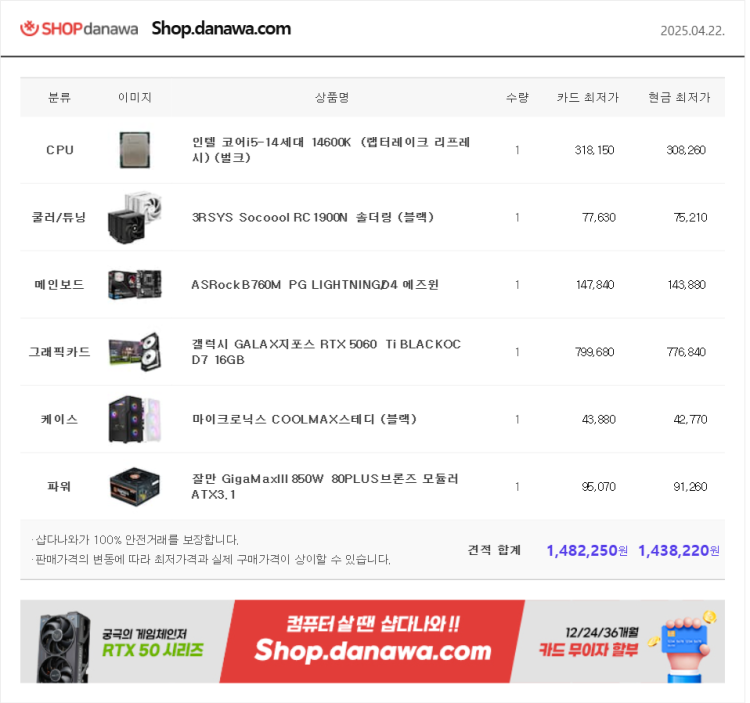Click the ASRock B760M PG LIGHTNING product name
Viewport: 750px width, 703px height.
(315, 285)
